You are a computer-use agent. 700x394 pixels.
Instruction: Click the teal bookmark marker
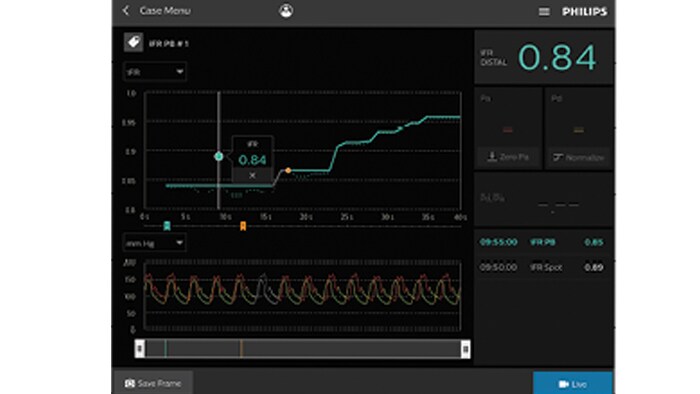[167, 226]
